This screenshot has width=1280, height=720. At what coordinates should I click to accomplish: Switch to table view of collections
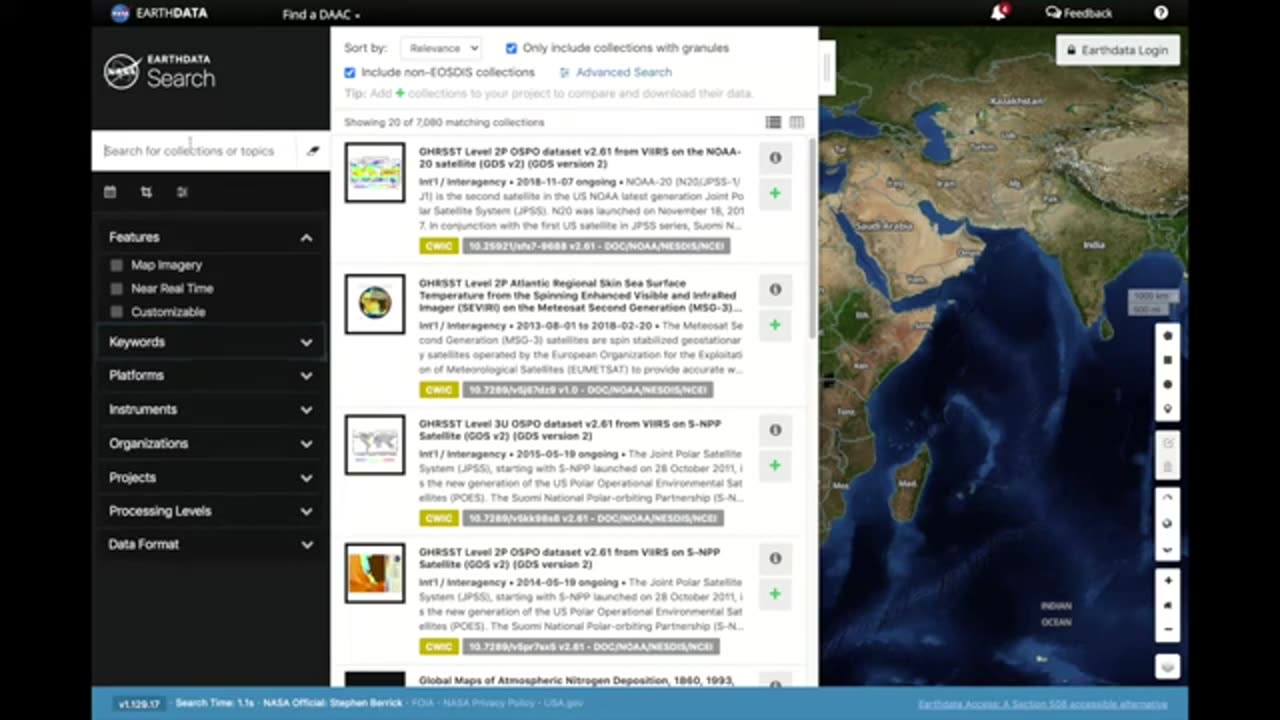(x=796, y=122)
